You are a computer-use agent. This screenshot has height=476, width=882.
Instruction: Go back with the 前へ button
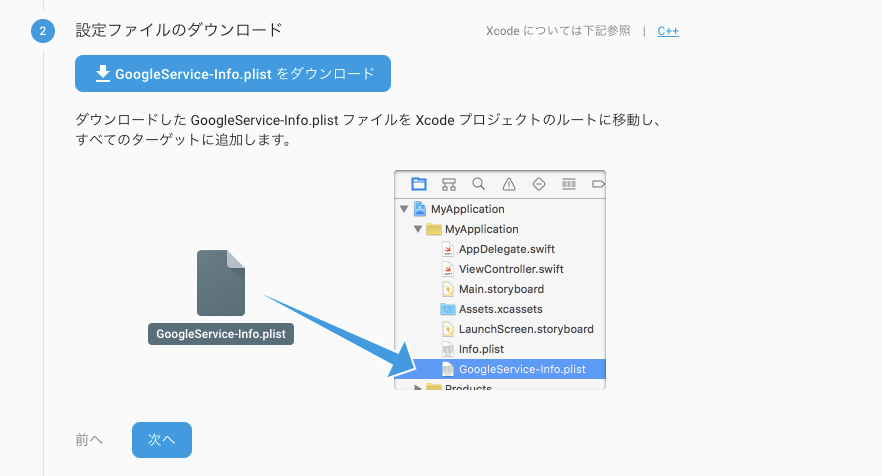pyautogui.click(x=89, y=439)
